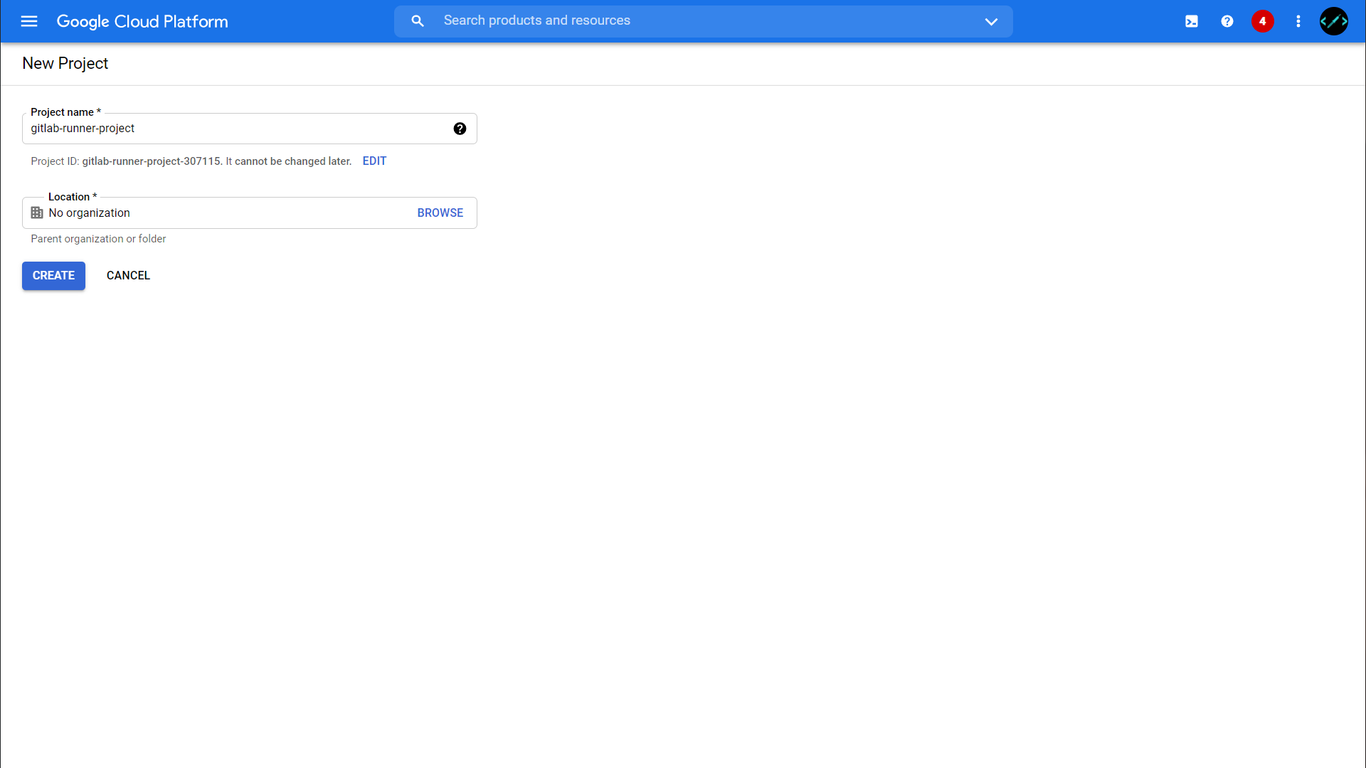Open the account profile avatar
Viewport: 1366px width, 768px height.
point(1334,21)
